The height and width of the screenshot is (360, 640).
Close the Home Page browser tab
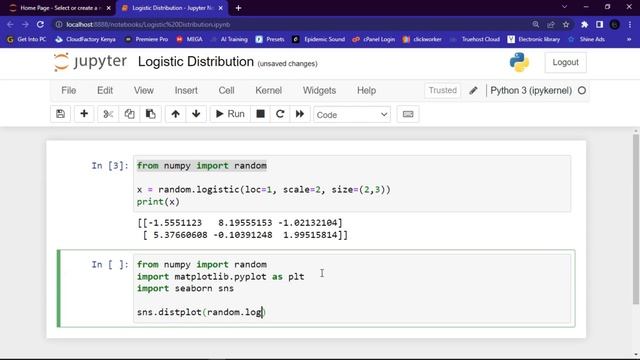click(108, 8)
